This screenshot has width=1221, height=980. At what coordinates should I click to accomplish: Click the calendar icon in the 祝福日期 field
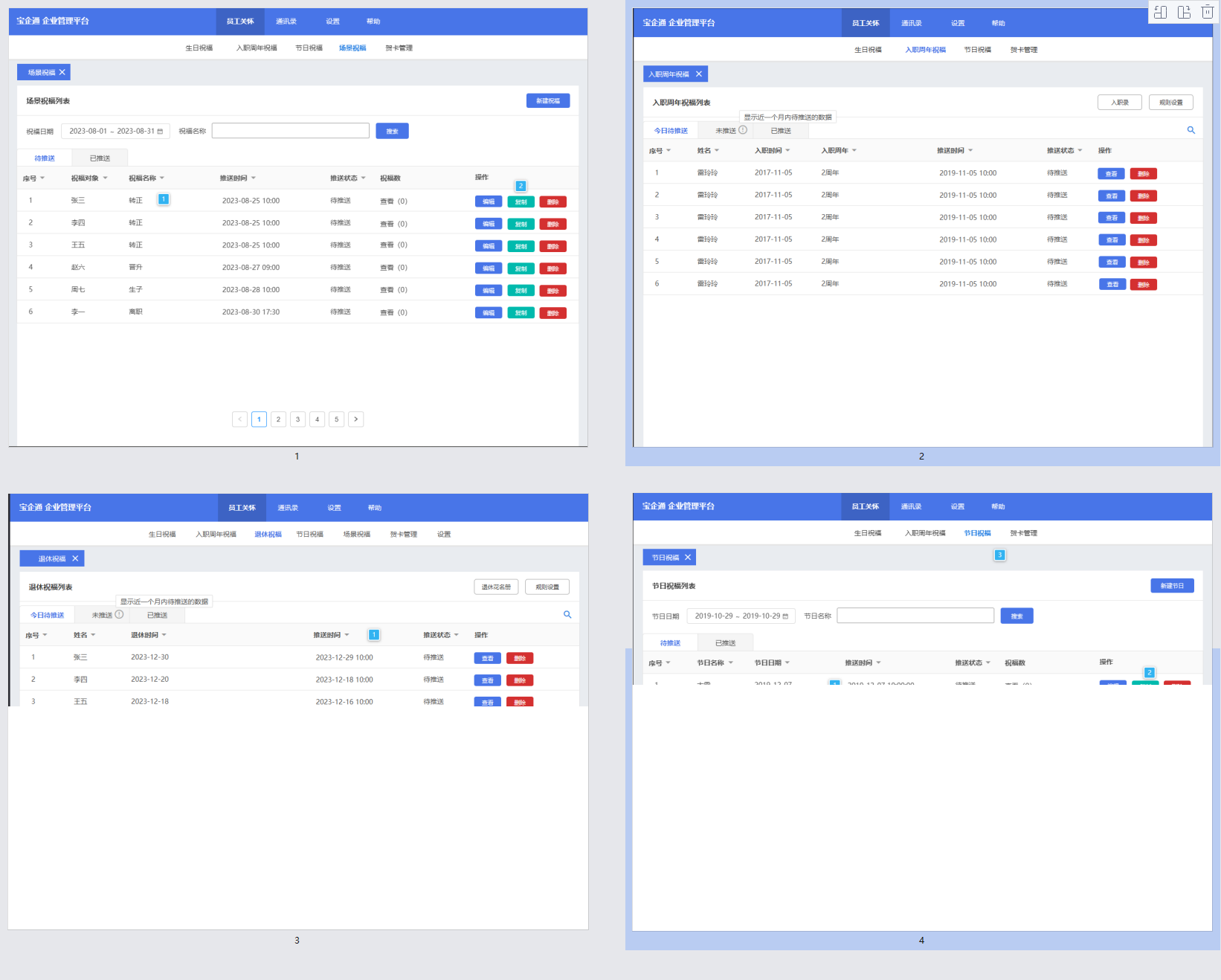(160, 132)
